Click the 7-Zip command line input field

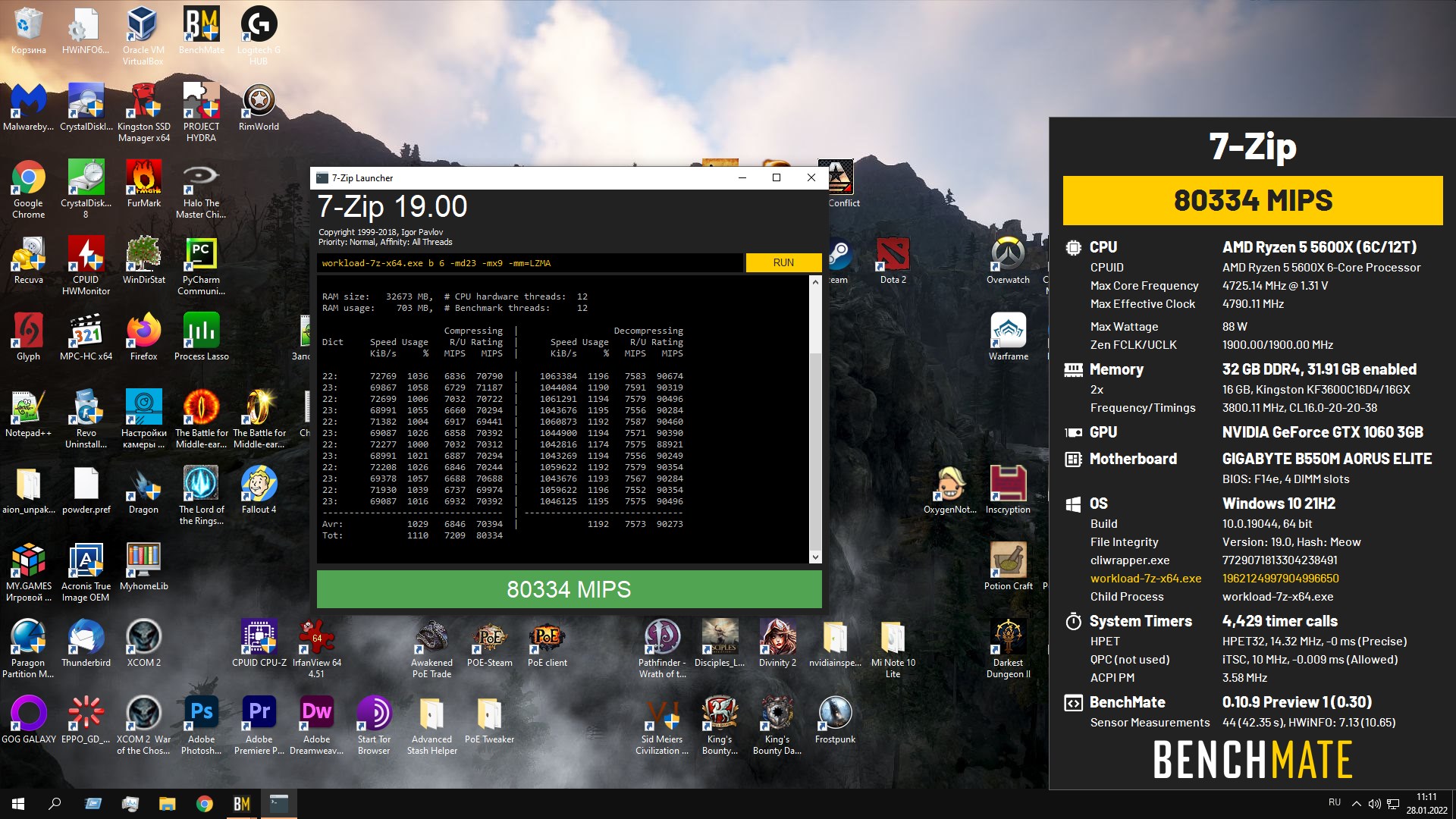click(x=529, y=263)
